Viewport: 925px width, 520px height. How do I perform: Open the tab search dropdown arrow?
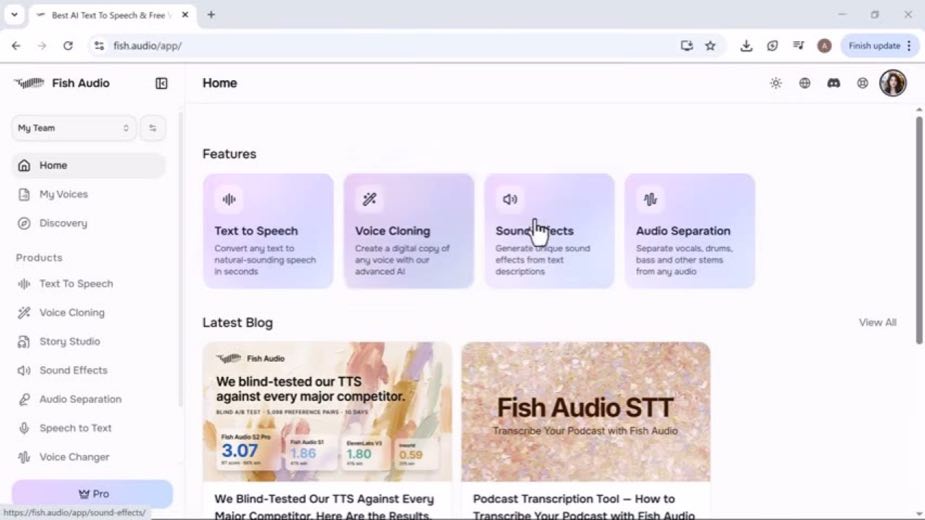(14, 15)
